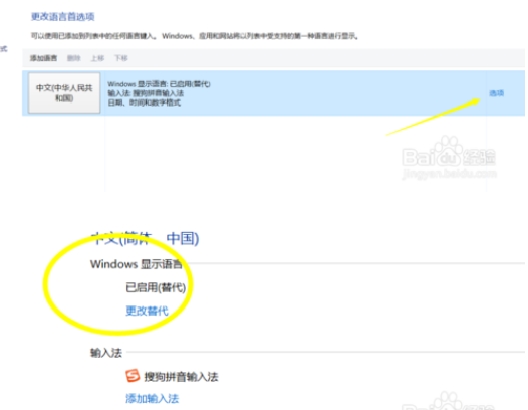Image resolution: width=528 pixels, height=410 pixels.
Task: Click the 已启用(替代) status text
Action: pos(155,287)
